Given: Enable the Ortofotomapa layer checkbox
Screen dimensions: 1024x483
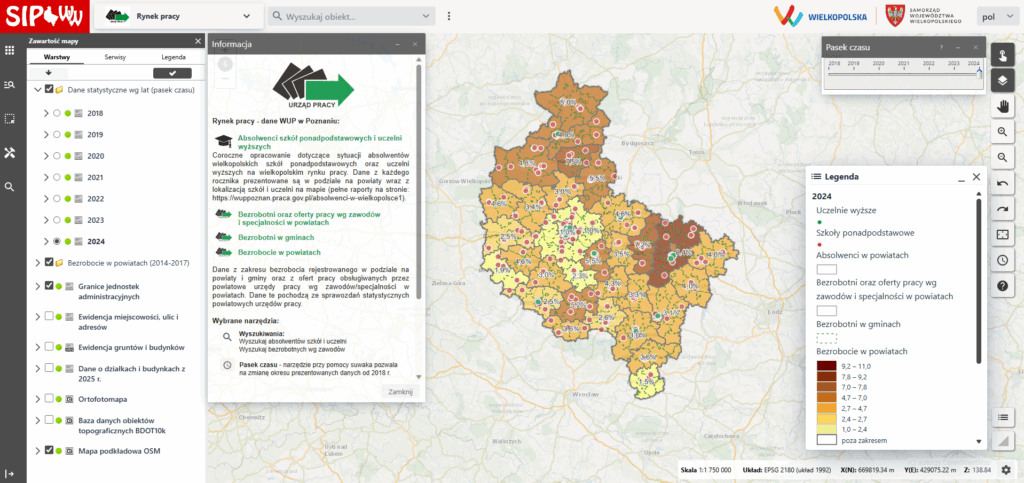Looking at the screenshot, I should point(49,398).
